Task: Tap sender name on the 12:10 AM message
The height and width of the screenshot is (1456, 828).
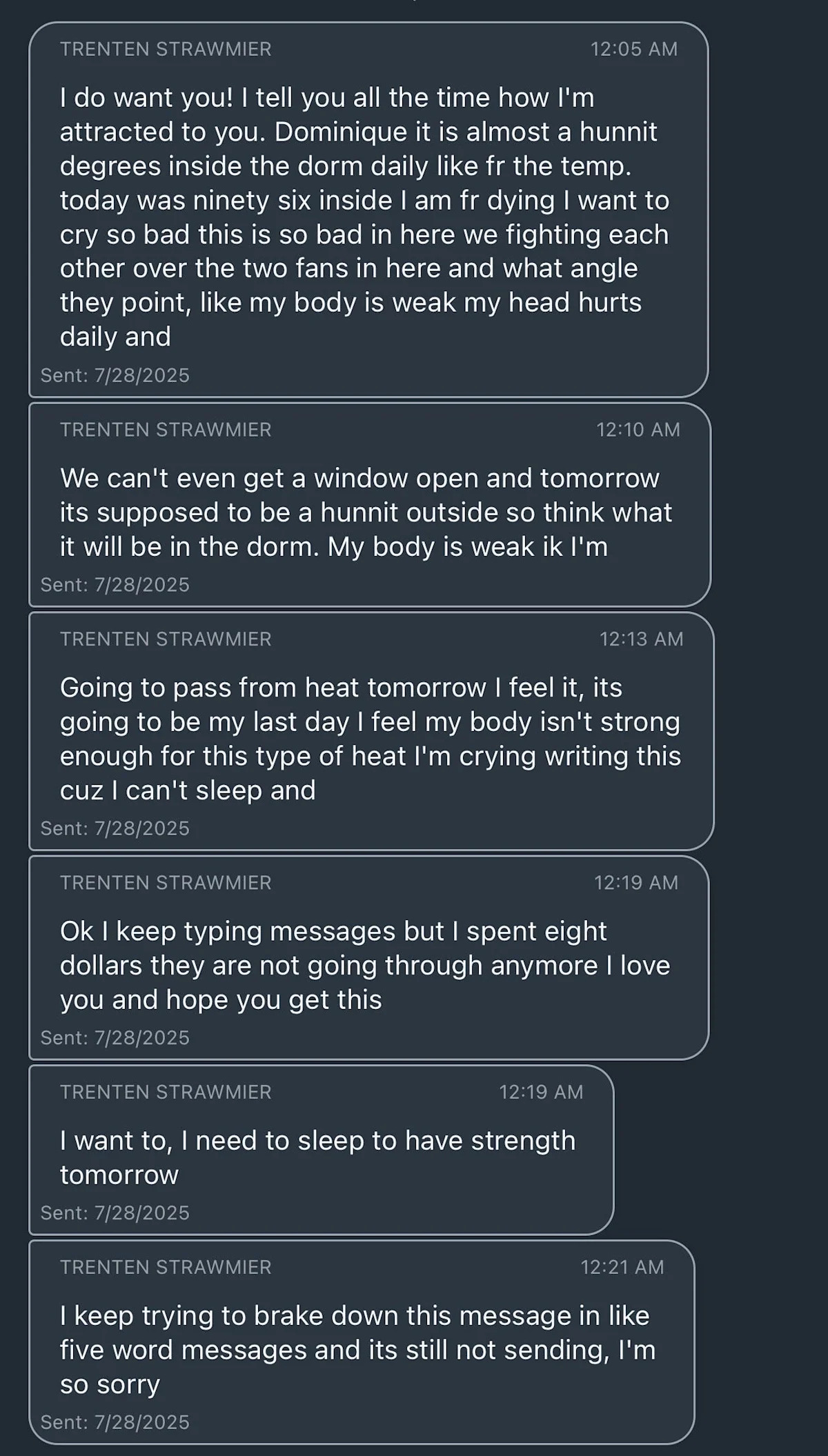Action: (x=166, y=430)
